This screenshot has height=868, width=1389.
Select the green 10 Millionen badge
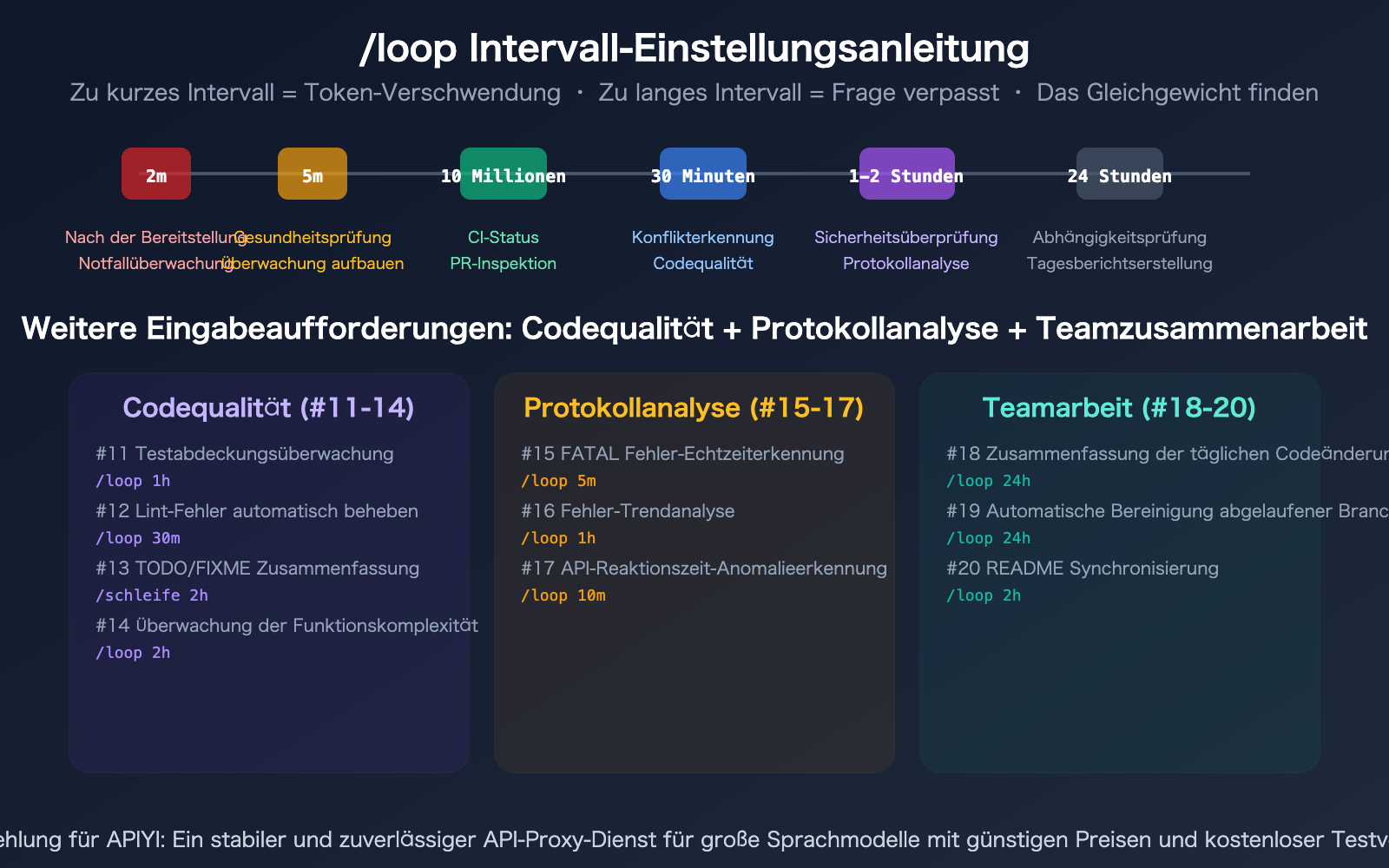504,175
